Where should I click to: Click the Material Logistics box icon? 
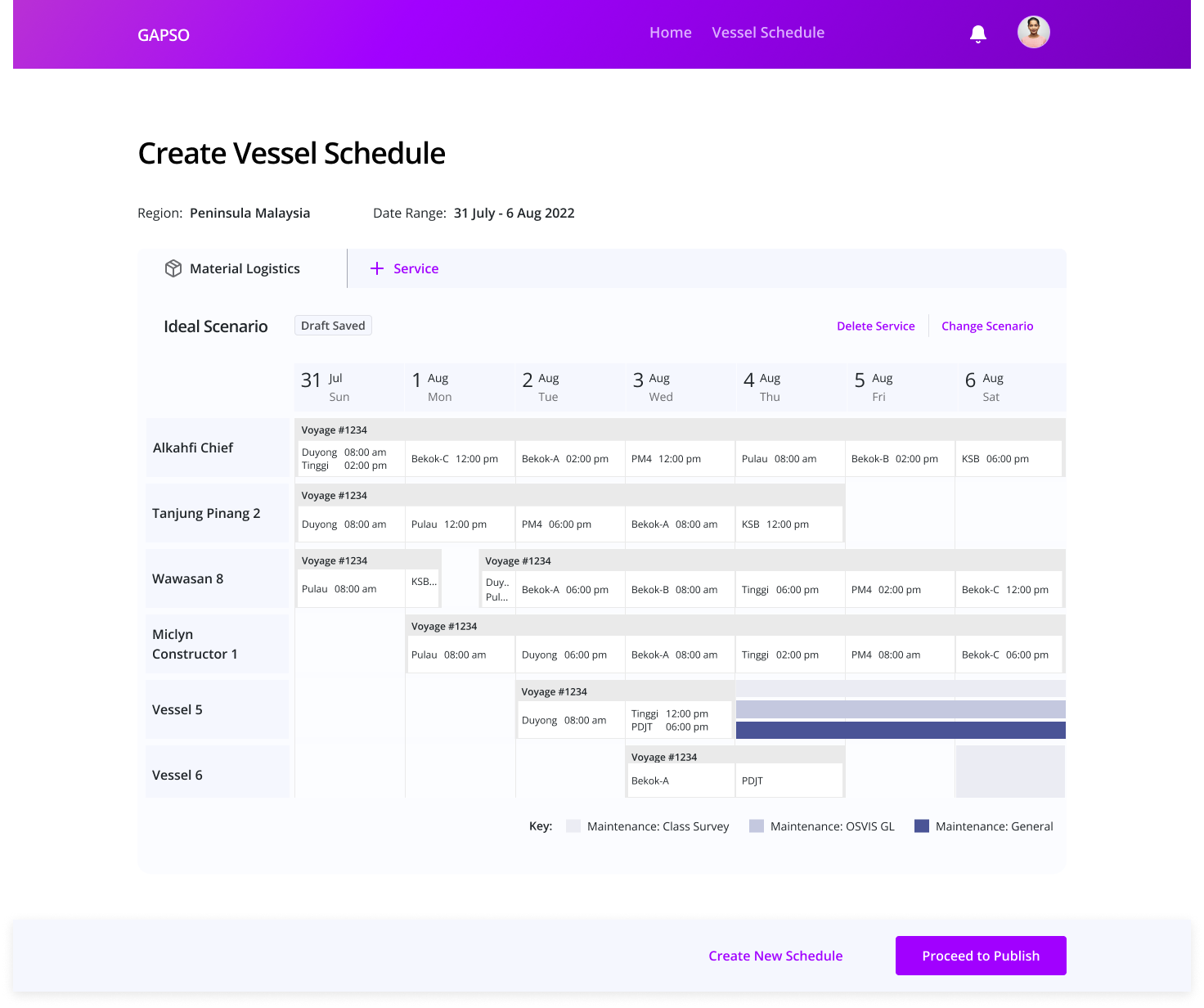173,268
